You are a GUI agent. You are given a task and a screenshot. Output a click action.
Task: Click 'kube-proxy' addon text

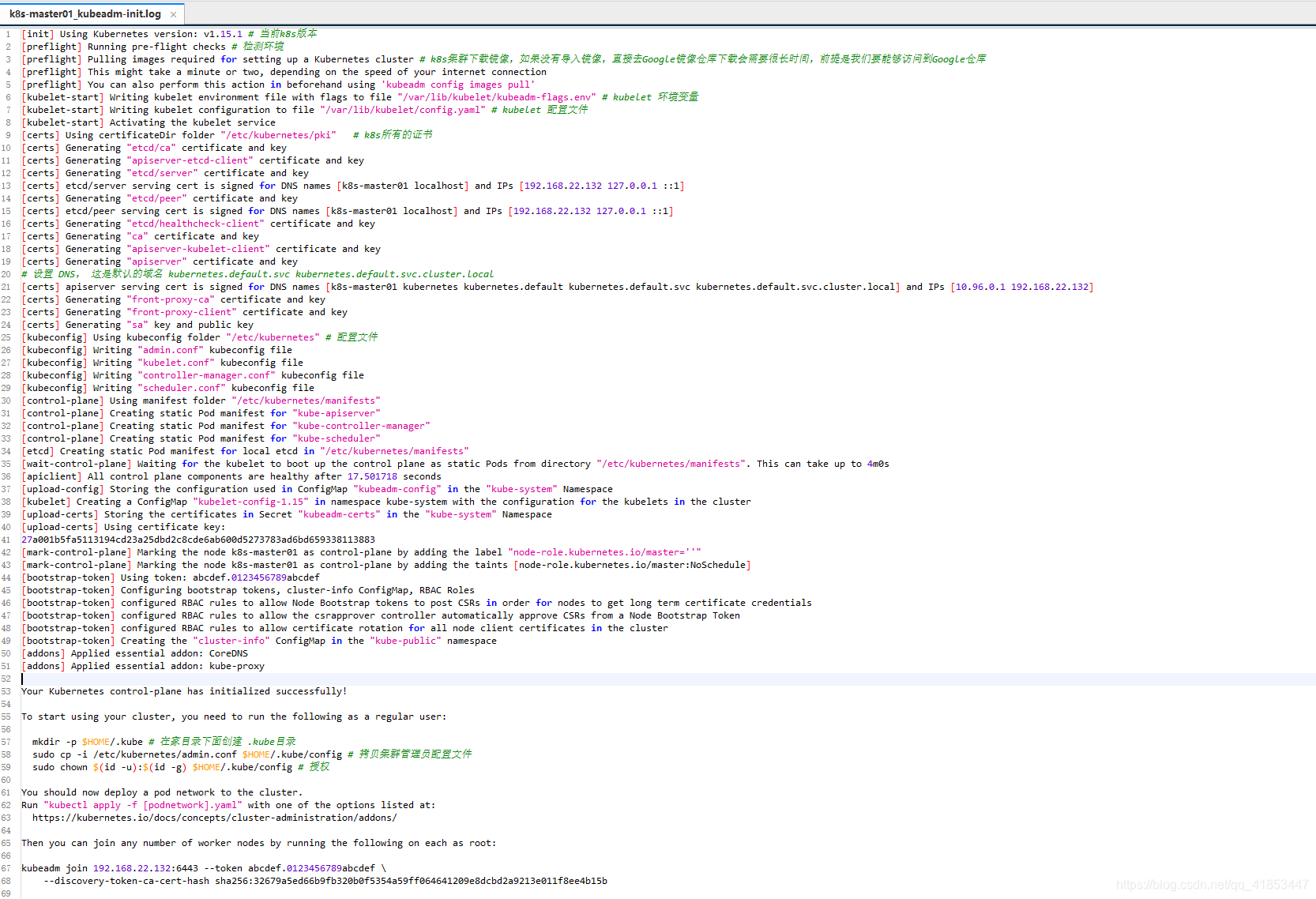(237, 666)
